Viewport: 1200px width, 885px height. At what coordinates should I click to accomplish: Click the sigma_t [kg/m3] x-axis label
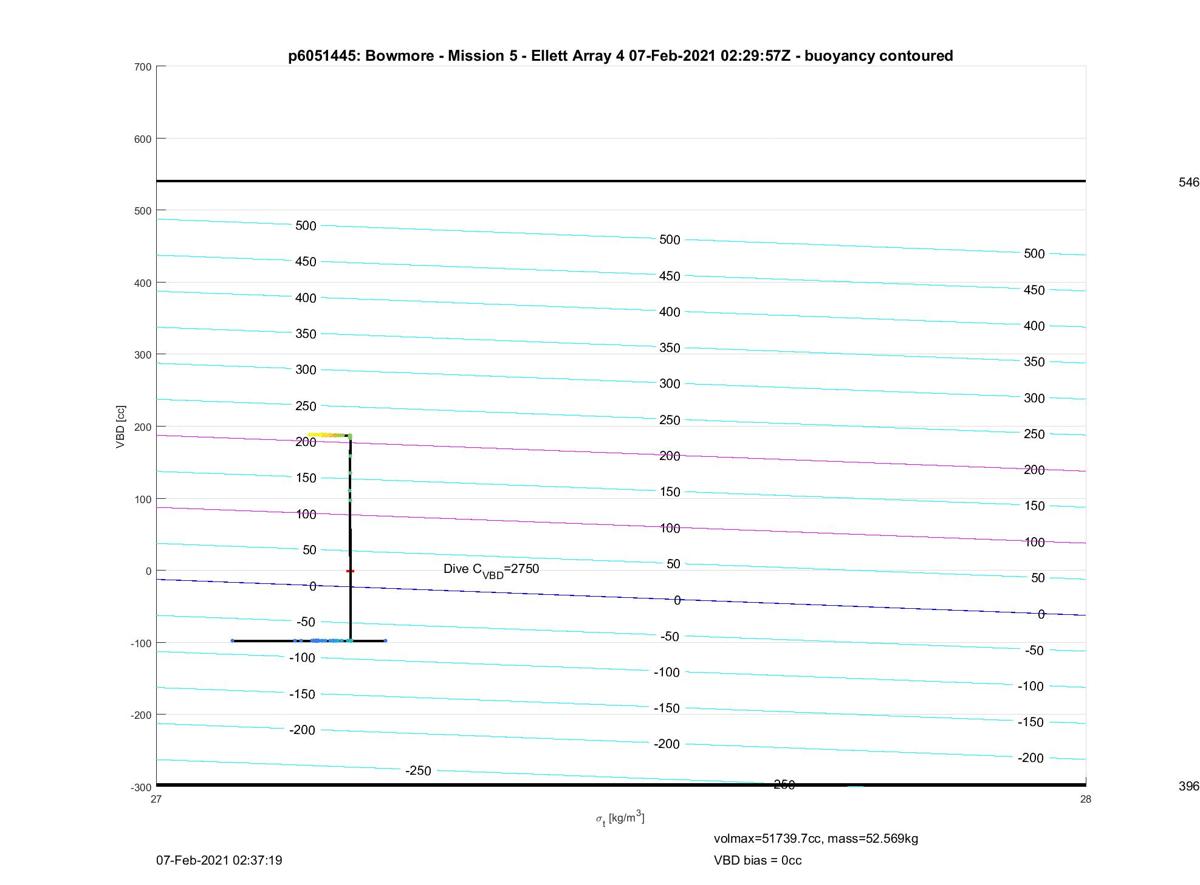point(620,818)
